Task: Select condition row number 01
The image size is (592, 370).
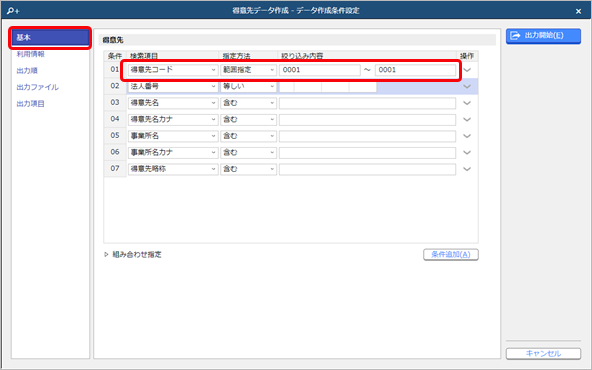Action: 115,69
